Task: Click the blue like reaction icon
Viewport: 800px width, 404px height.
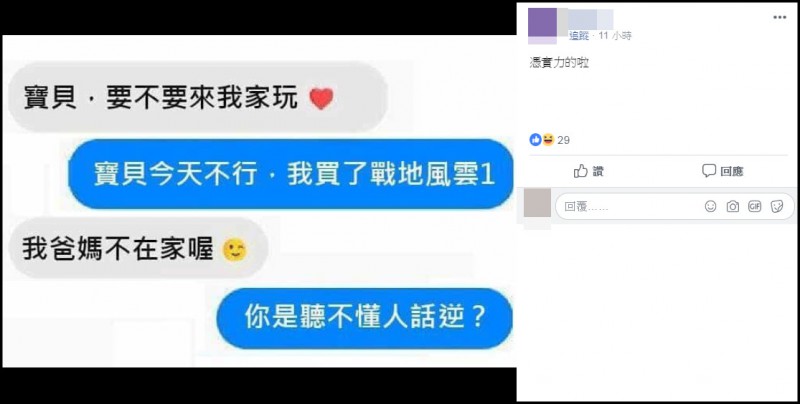Action: coord(535,140)
